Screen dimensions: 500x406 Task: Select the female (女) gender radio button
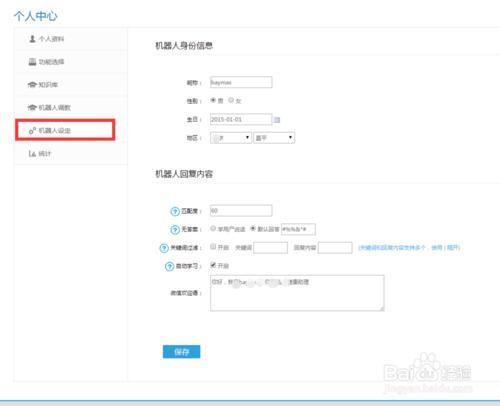[231, 100]
